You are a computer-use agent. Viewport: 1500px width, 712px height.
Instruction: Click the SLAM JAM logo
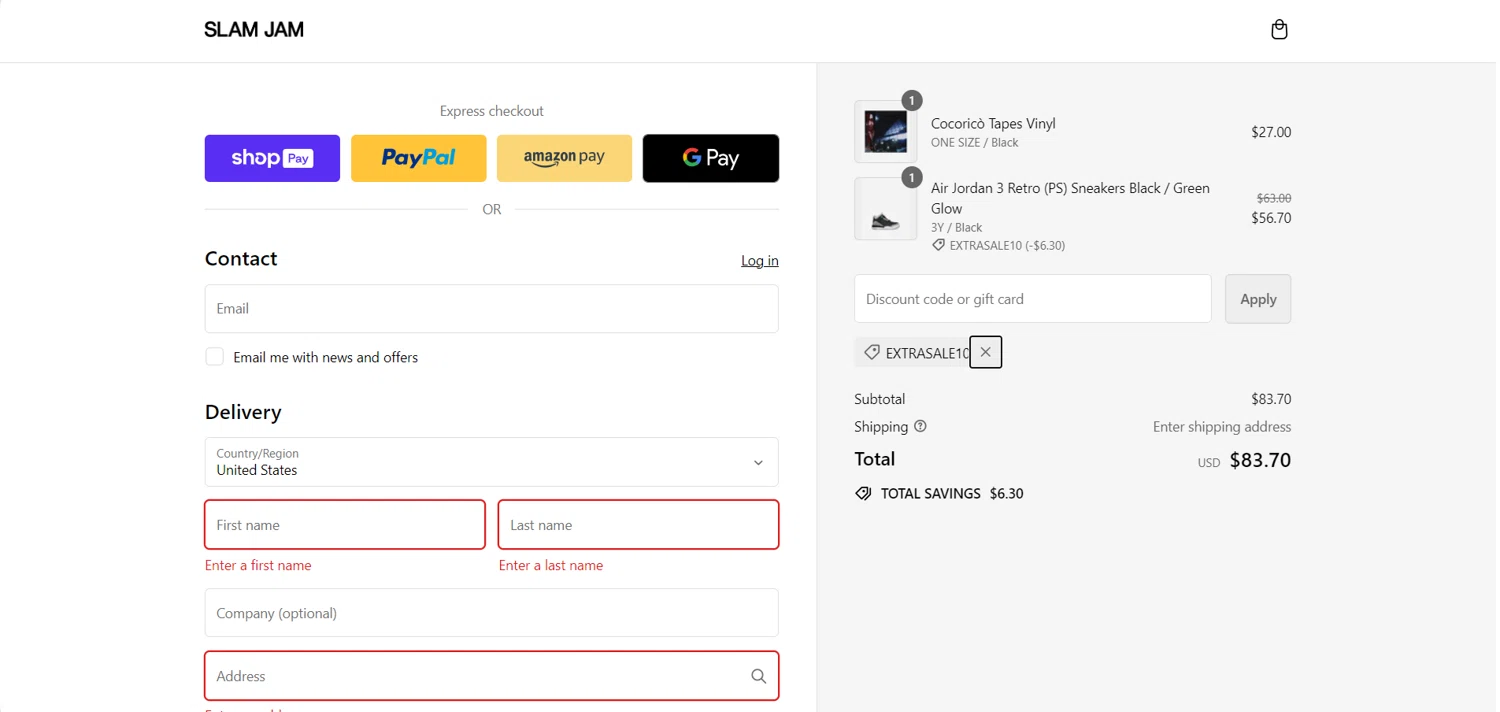click(254, 30)
